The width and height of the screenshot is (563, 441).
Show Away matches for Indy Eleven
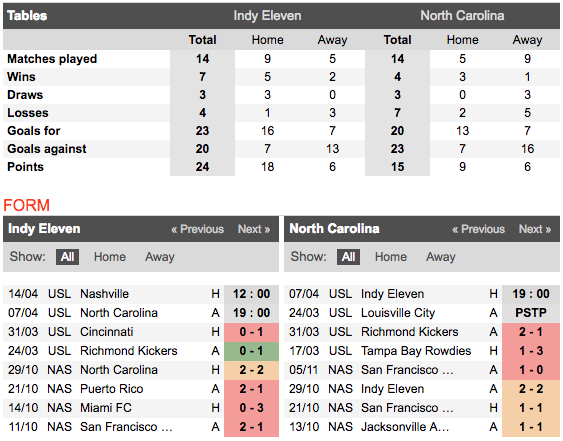click(x=160, y=257)
